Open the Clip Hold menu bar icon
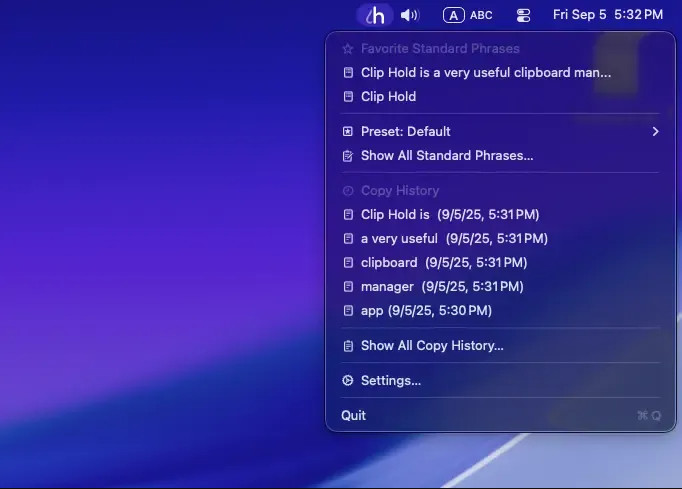 click(x=375, y=15)
